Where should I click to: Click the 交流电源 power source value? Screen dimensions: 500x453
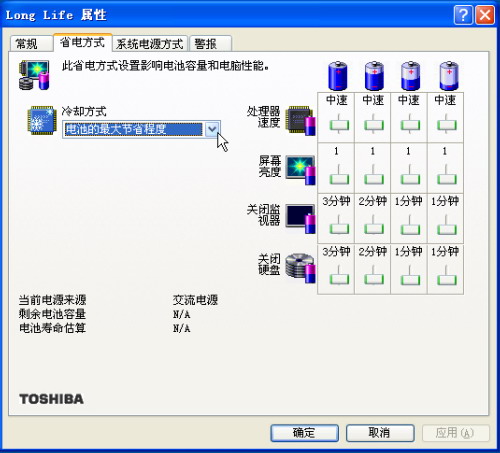click(195, 300)
